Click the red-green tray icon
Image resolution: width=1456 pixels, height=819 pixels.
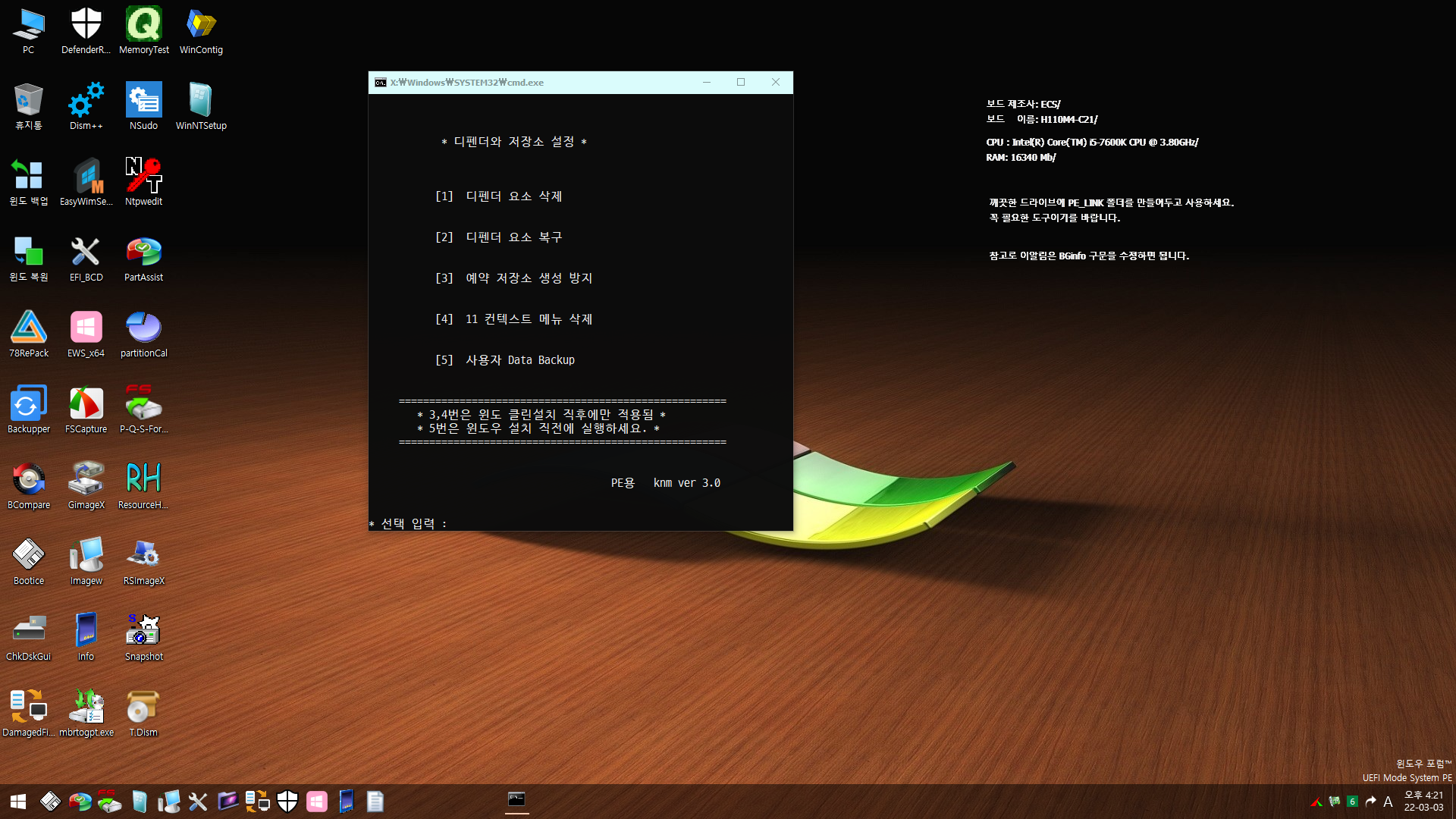(1316, 802)
